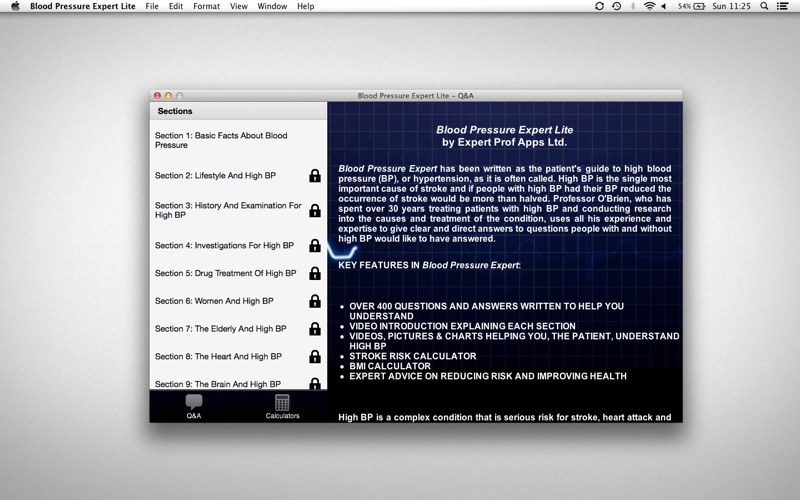Click the lock icon beside Section 2

point(315,176)
